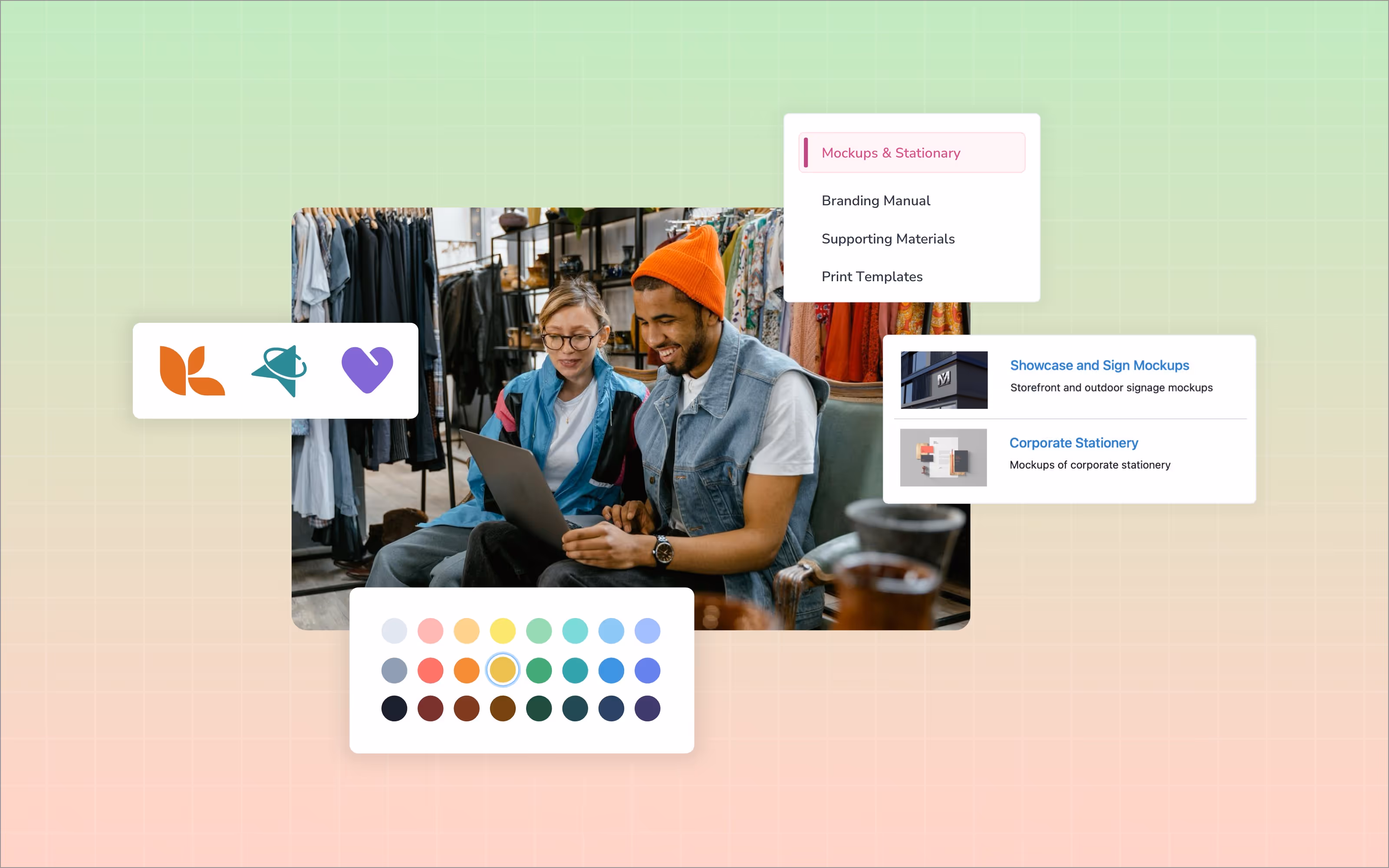Expand the Supporting Materials section
The height and width of the screenshot is (868, 1389).
click(x=888, y=239)
